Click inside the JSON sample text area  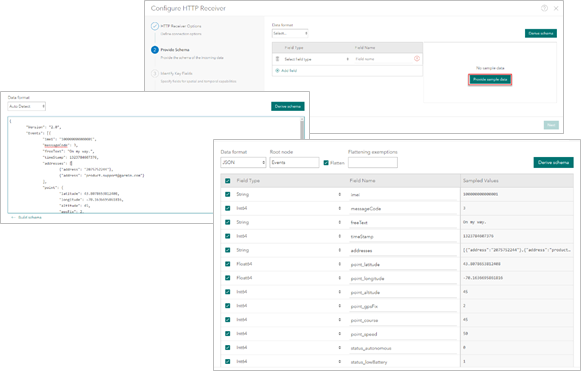point(153,165)
